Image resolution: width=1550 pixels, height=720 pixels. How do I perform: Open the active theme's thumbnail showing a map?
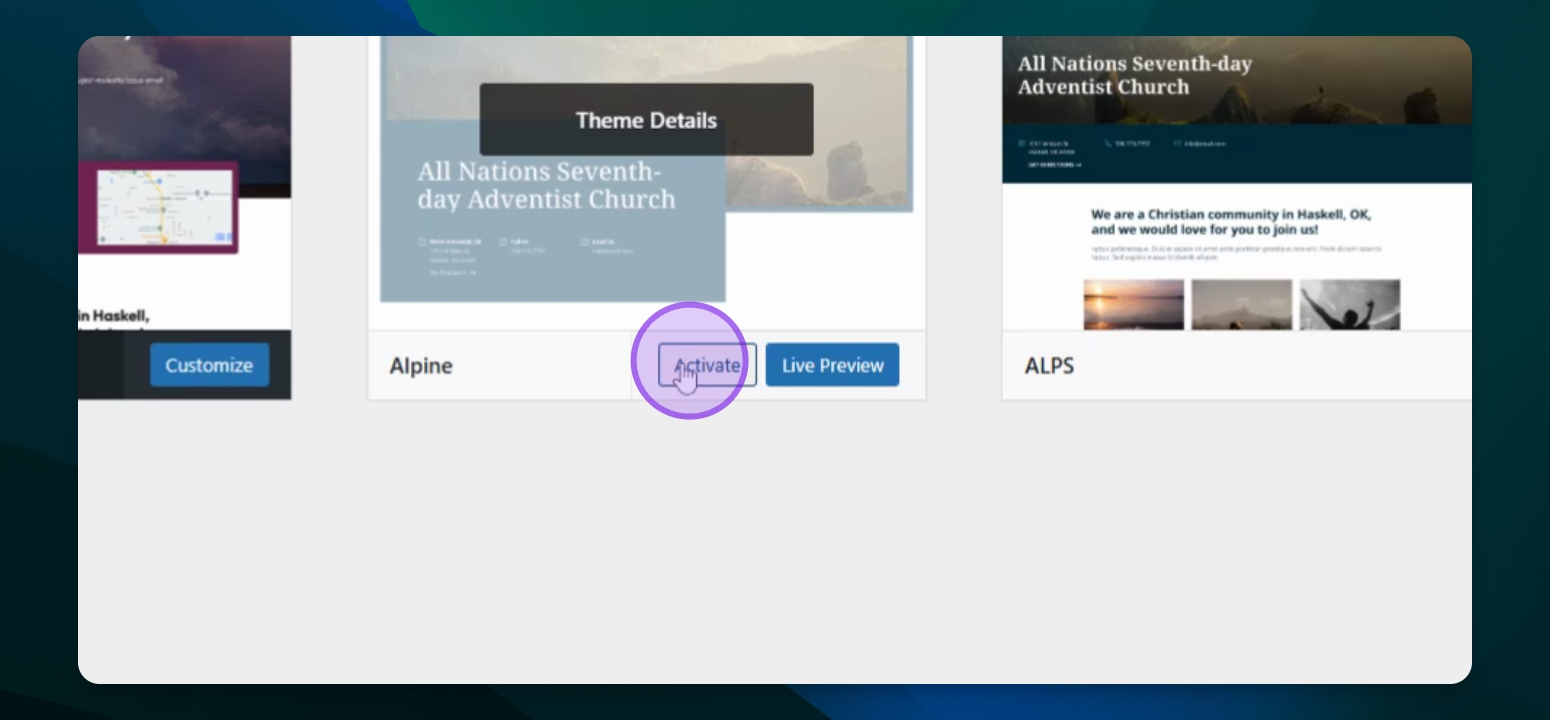coord(185,183)
